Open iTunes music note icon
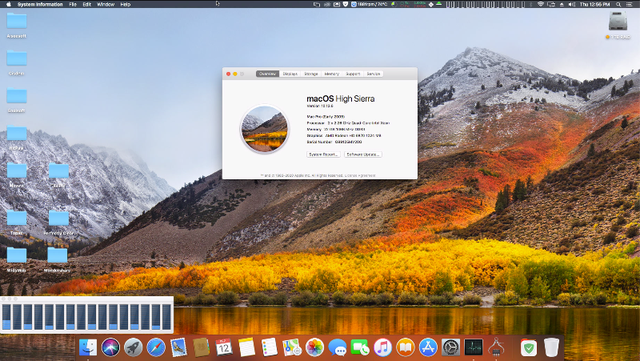 [382, 348]
